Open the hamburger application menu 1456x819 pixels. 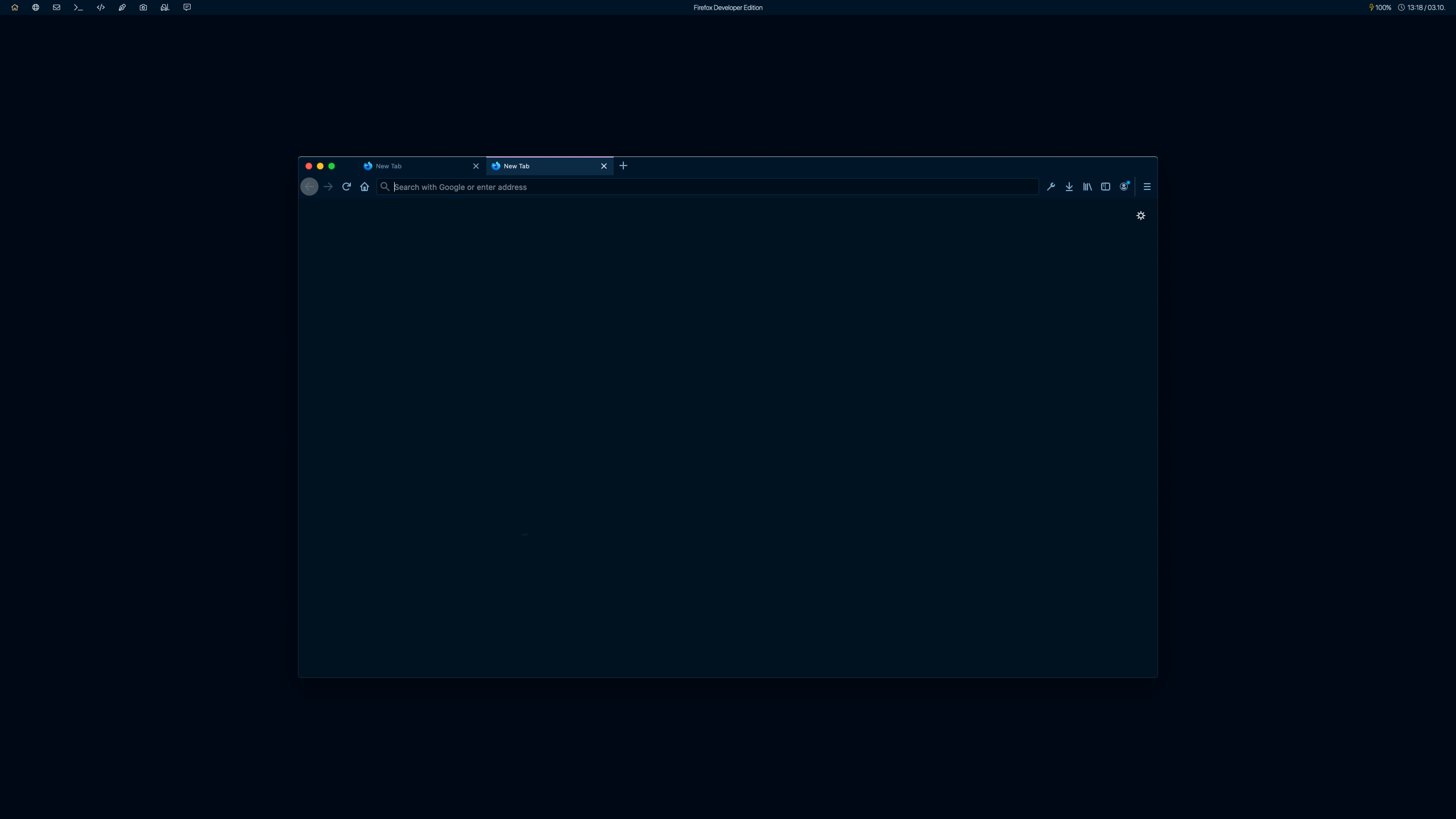(x=1147, y=187)
